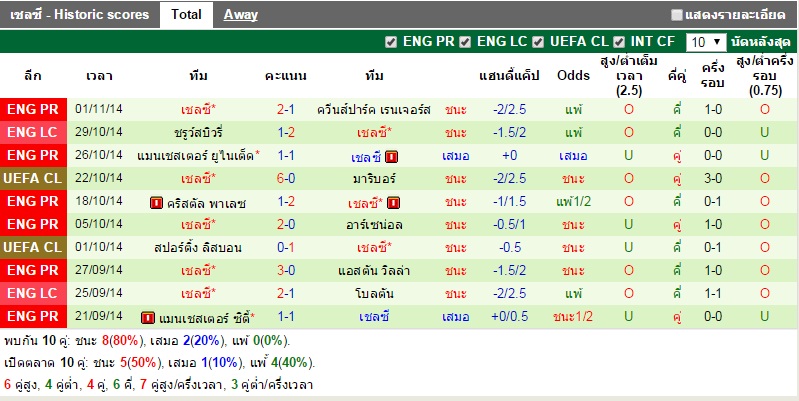Click the ENG PR badge on 01/11/14 row
This screenshot has width=799, height=401.
click(33, 109)
